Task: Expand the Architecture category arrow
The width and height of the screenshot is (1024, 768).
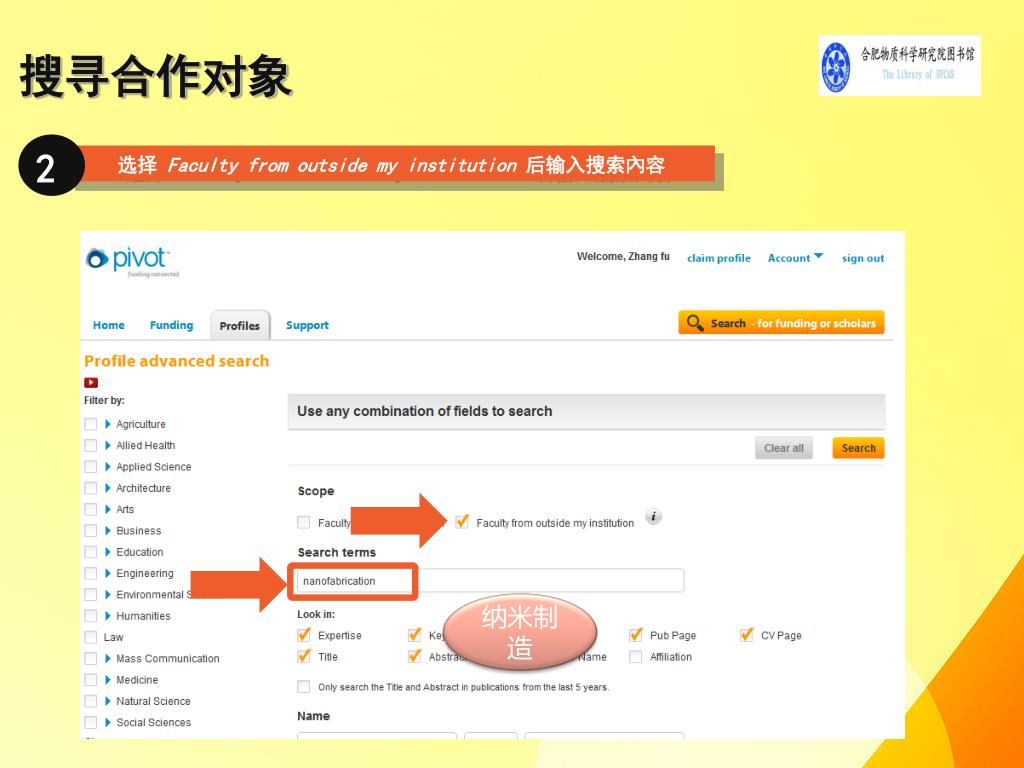Action: click(108, 488)
